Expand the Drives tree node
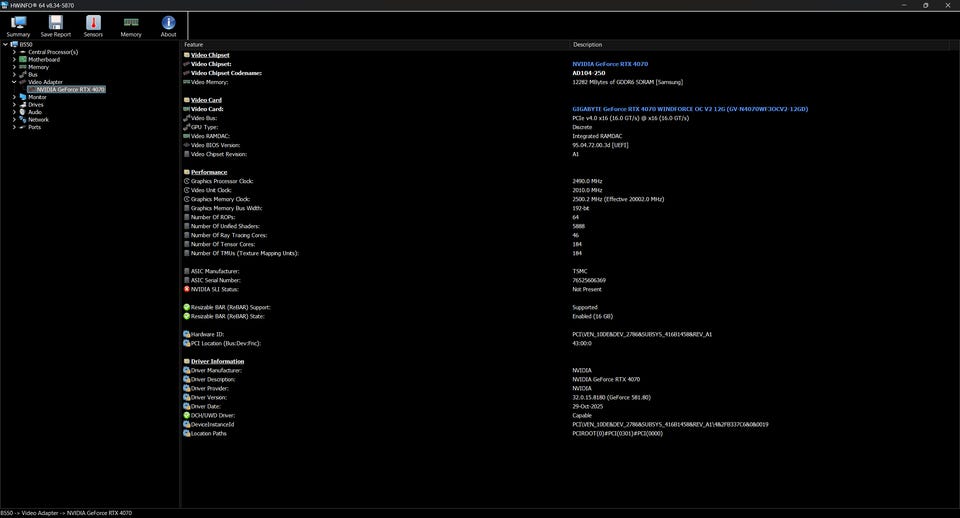960x518 pixels. [14, 104]
